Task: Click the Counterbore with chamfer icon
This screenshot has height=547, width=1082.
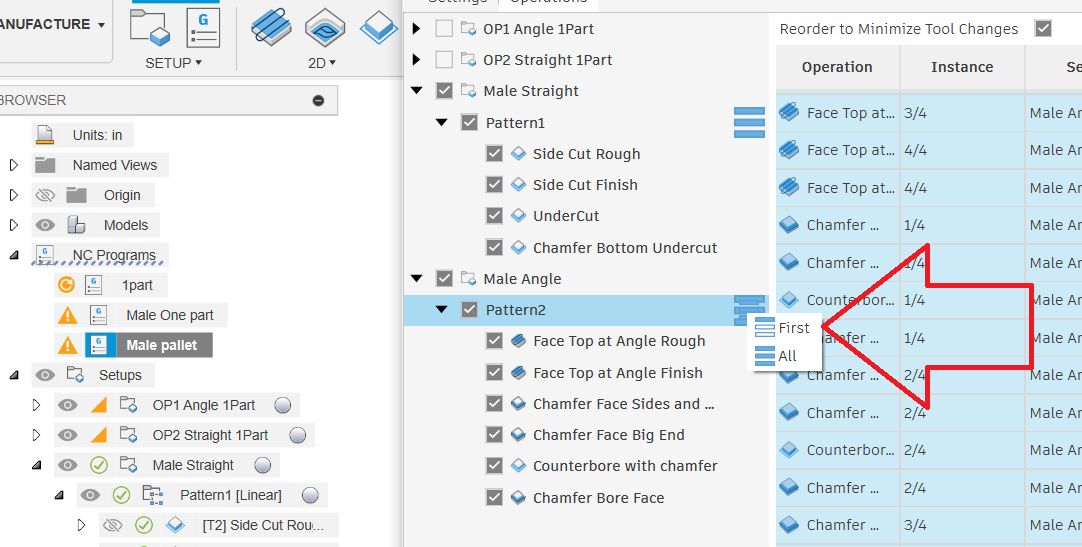Action: pos(518,466)
